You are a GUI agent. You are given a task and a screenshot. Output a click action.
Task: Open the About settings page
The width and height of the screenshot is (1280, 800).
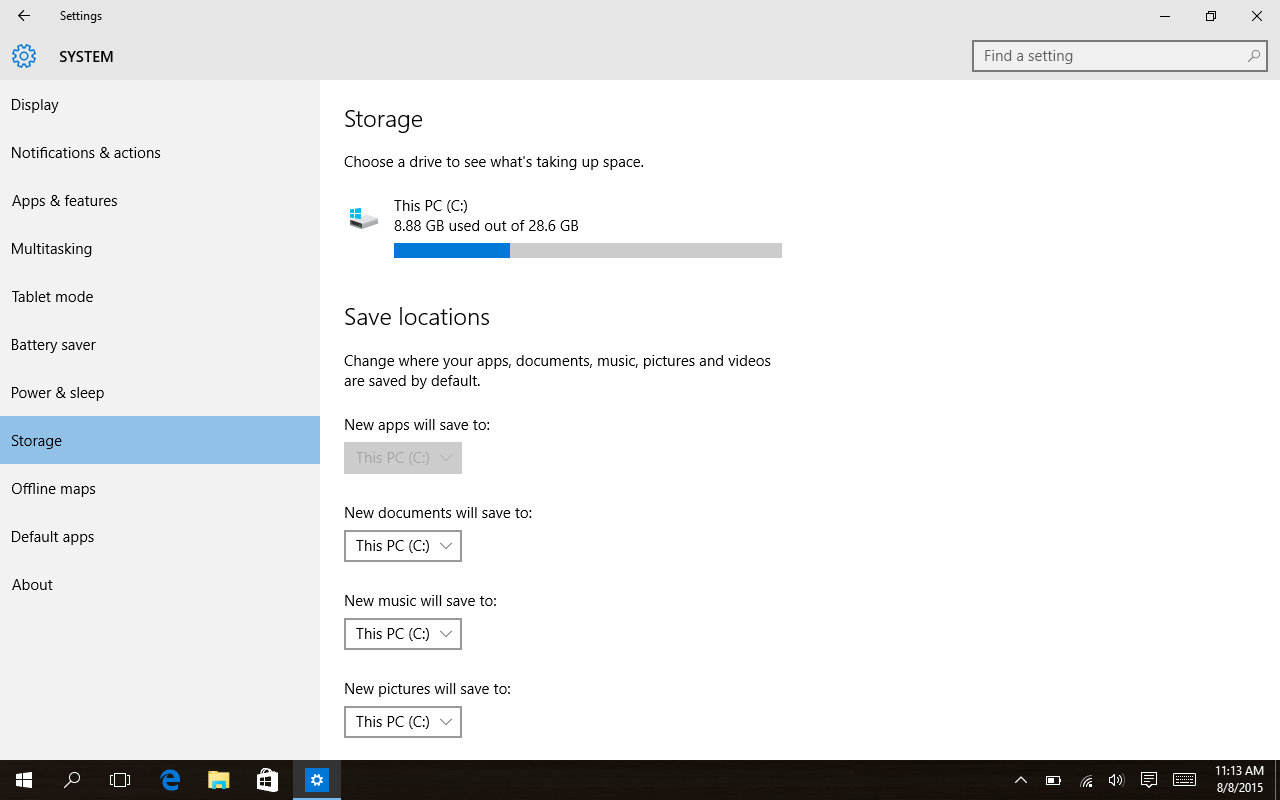point(32,585)
